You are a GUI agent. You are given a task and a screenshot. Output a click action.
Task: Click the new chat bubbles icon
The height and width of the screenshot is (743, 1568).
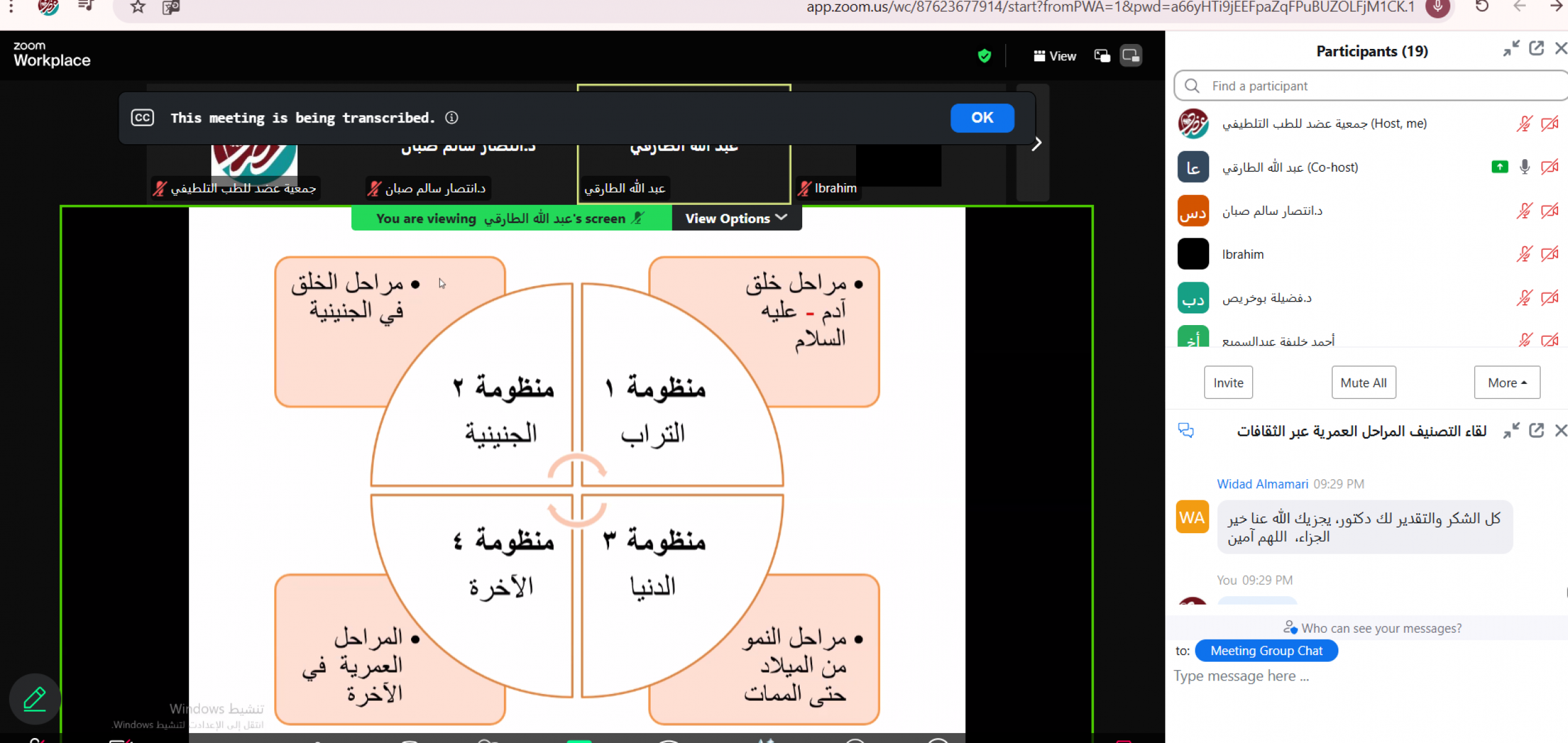[1186, 430]
